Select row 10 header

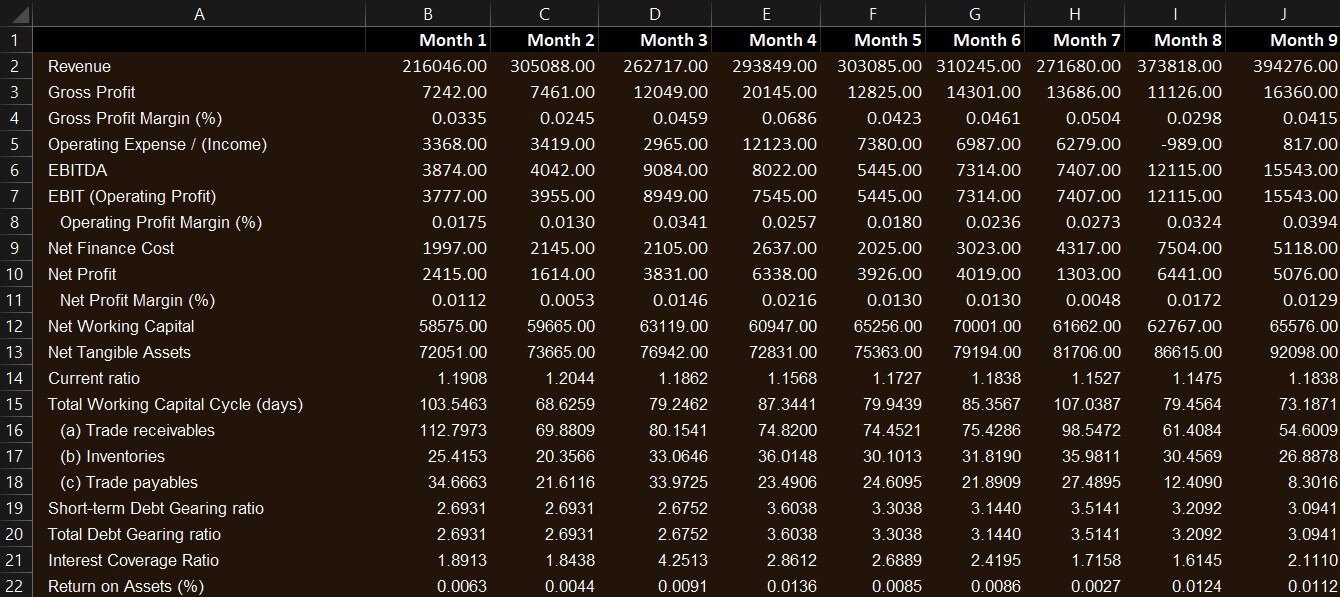click(16, 274)
